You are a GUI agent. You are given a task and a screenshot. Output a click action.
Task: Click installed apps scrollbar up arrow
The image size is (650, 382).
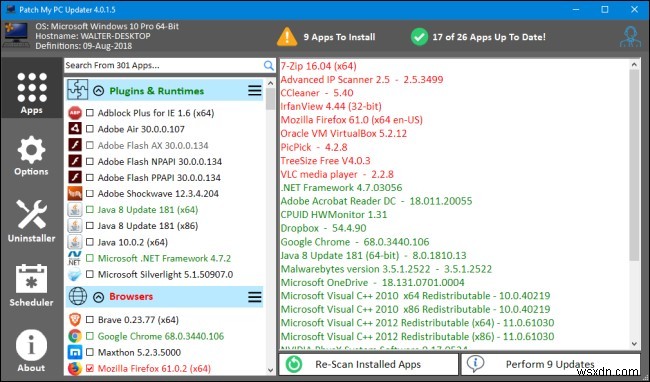634,64
